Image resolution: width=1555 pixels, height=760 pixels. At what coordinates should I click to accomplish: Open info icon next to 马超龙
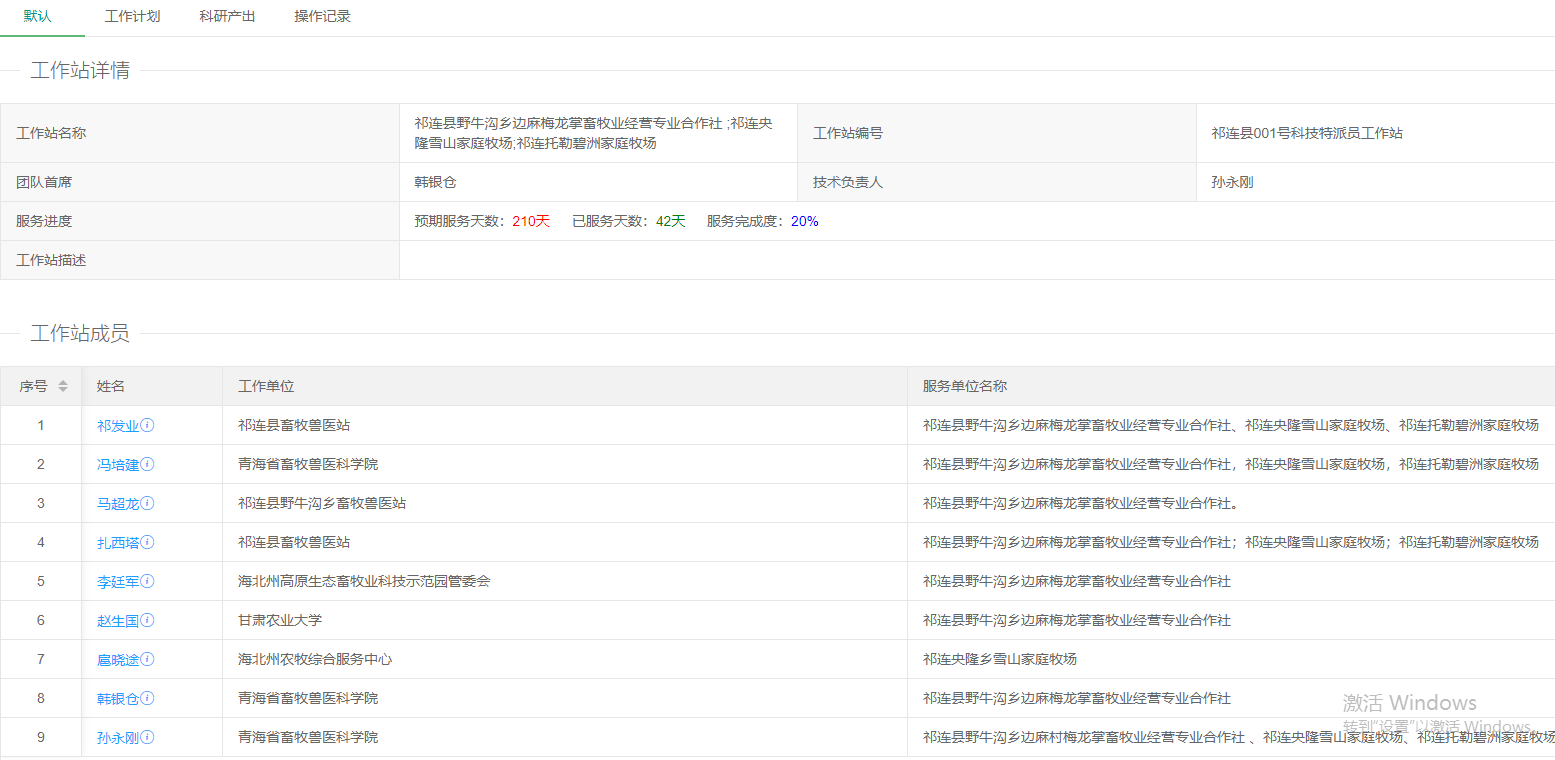coord(147,503)
